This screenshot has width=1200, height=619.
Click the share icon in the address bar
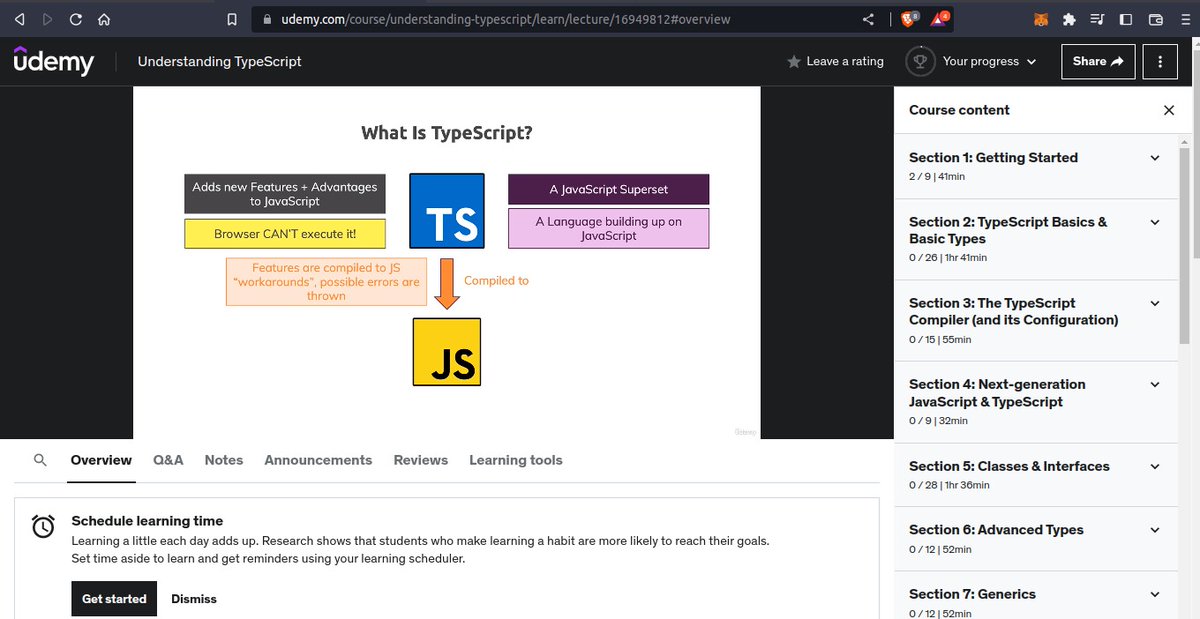pos(868,19)
